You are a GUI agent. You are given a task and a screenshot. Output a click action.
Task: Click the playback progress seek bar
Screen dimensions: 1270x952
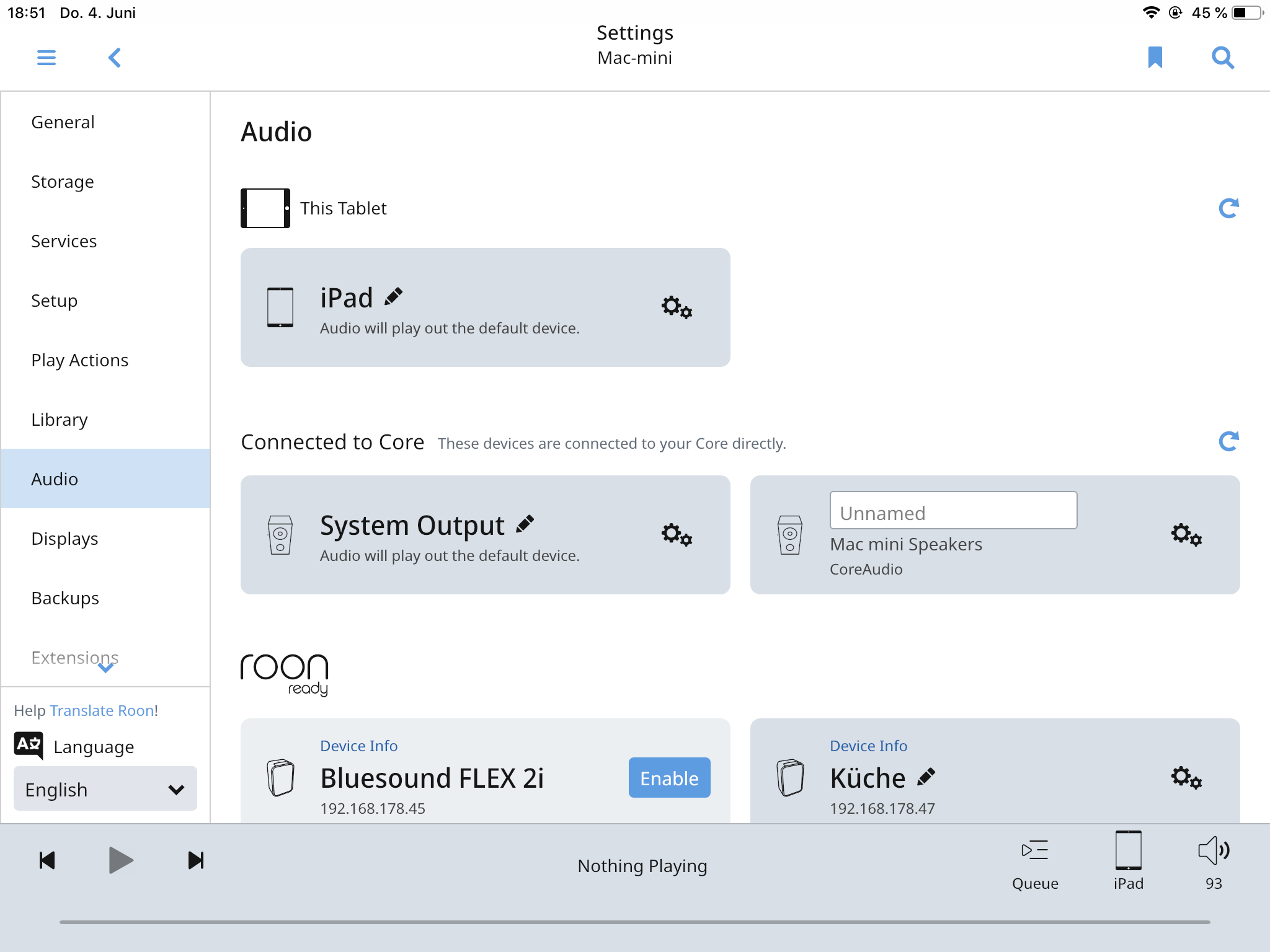coord(634,922)
